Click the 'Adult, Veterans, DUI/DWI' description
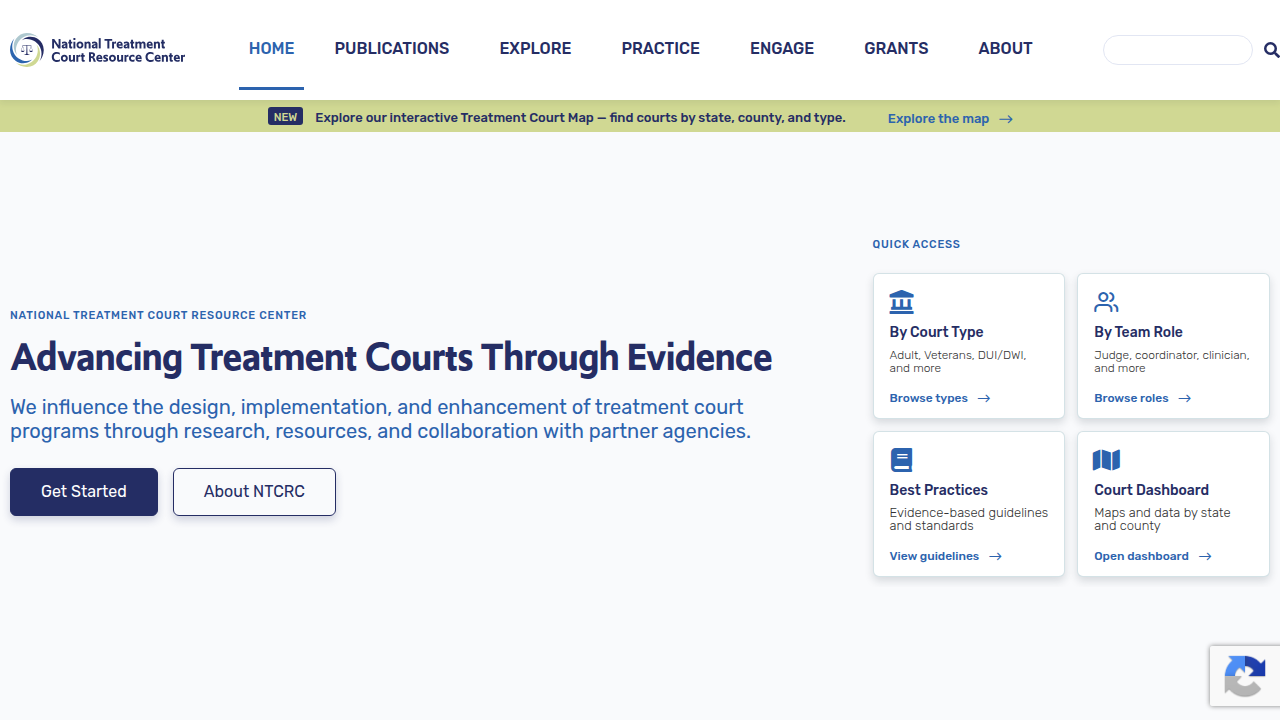Viewport: 1280px width, 720px height. click(958, 361)
